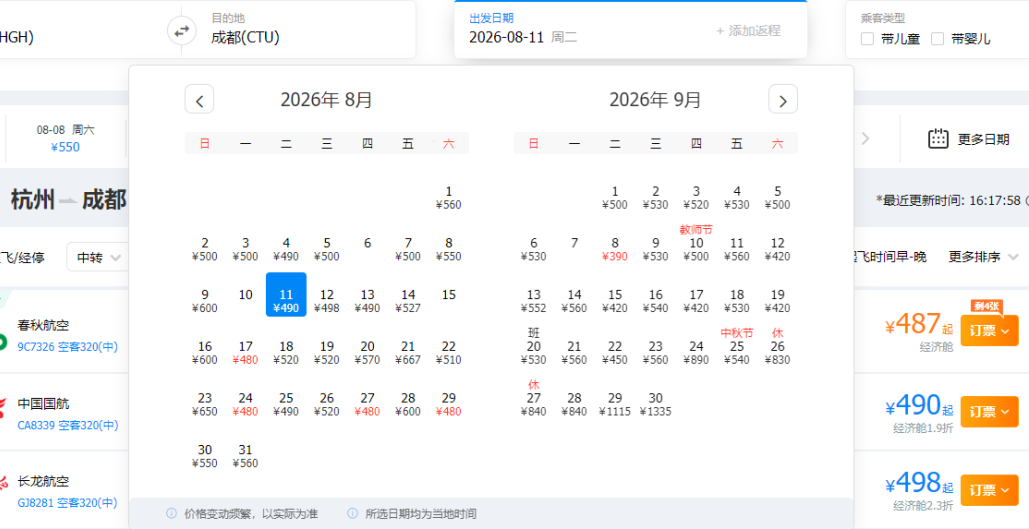Image resolution: width=1029 pixels, height=529 pixels.
Task: Pick August 23 priced ¥650
Action: (205, 404)
